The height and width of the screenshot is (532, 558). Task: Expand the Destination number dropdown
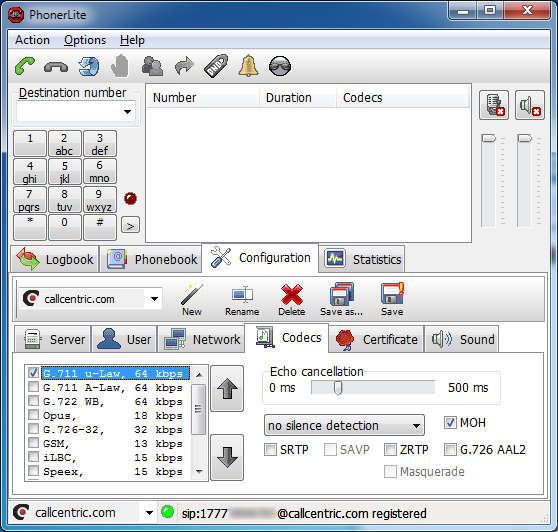[127, 112]
